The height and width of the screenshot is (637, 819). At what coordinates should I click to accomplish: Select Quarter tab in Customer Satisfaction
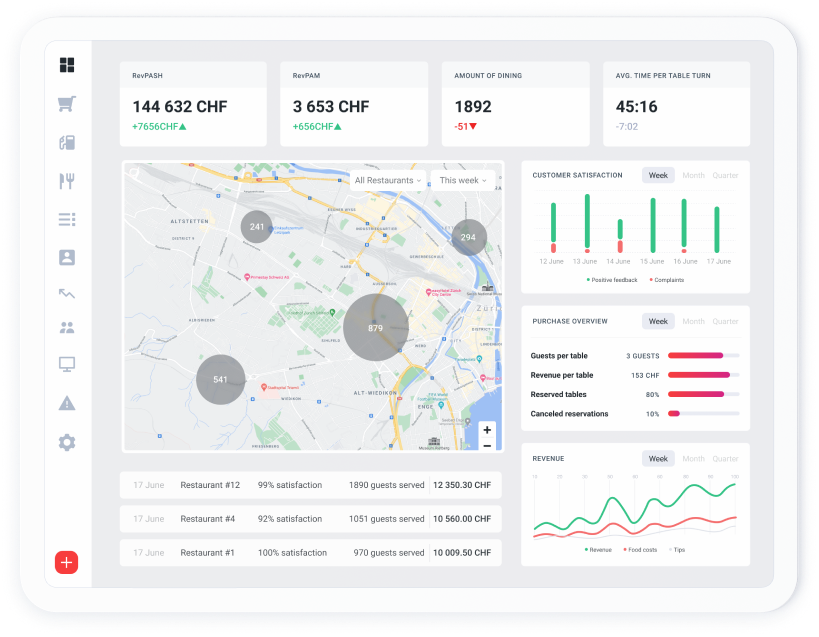725,175
